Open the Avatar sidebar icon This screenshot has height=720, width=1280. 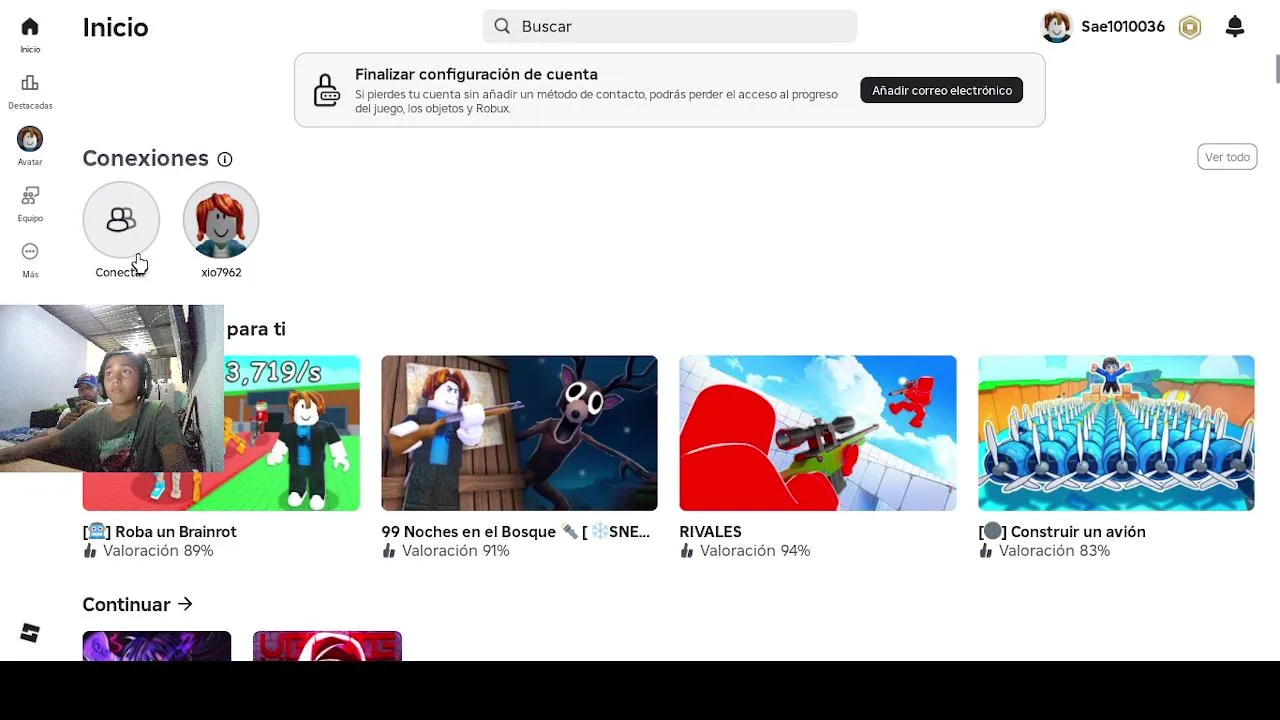pos(30,139)
